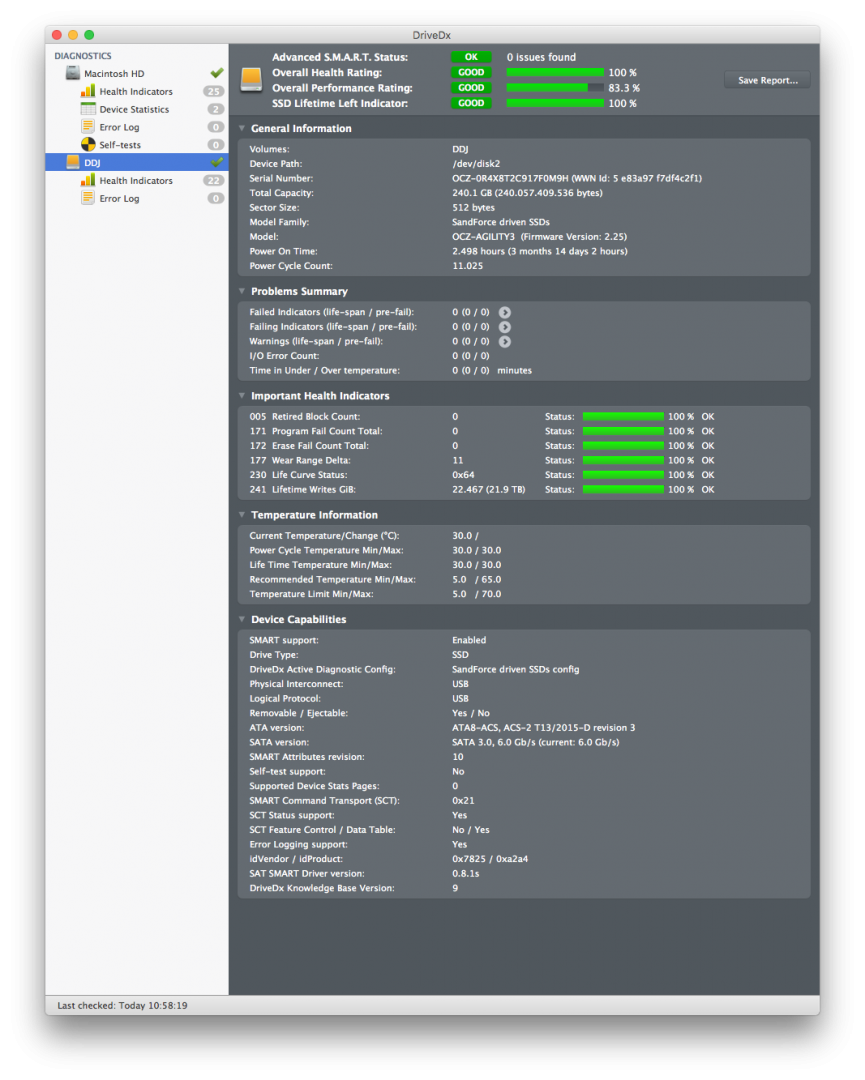
Task: Click the Overall Performance Rating progress bar
Action: pyautogui.click(x=555, y=88)
